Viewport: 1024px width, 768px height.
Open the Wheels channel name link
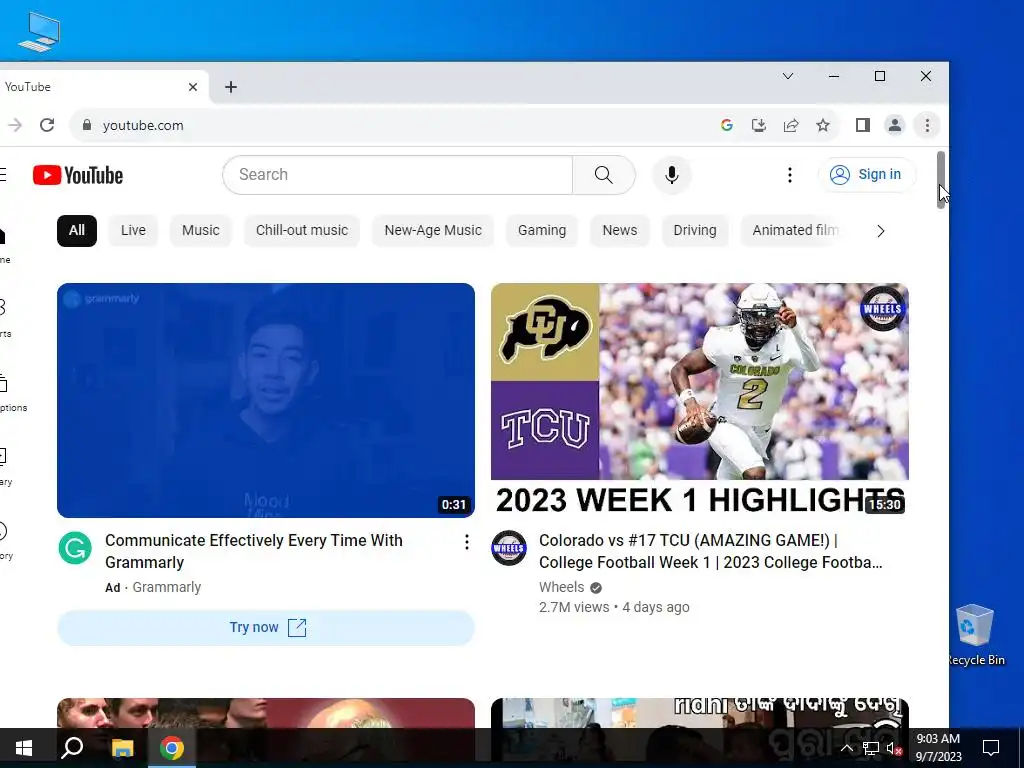562,587
